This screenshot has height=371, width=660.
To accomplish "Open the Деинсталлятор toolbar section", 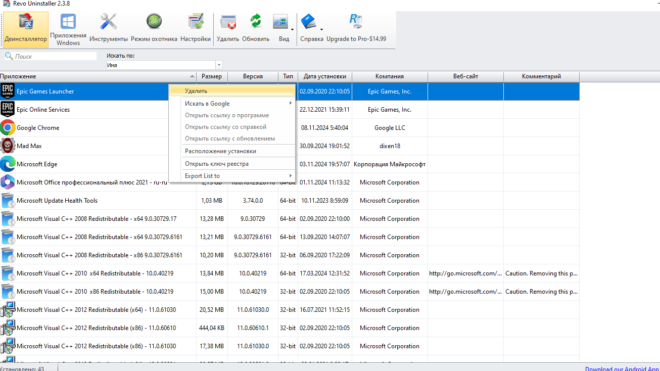I will pos(25,29).
